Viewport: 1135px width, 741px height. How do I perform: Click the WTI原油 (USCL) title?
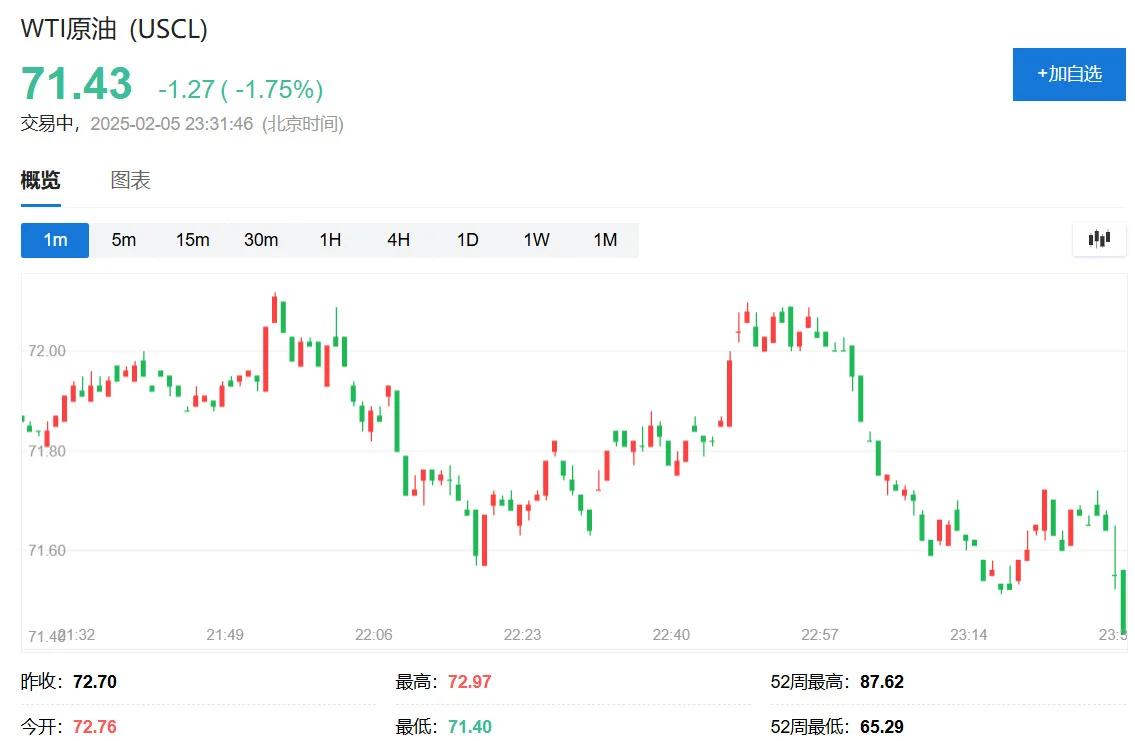114,29
